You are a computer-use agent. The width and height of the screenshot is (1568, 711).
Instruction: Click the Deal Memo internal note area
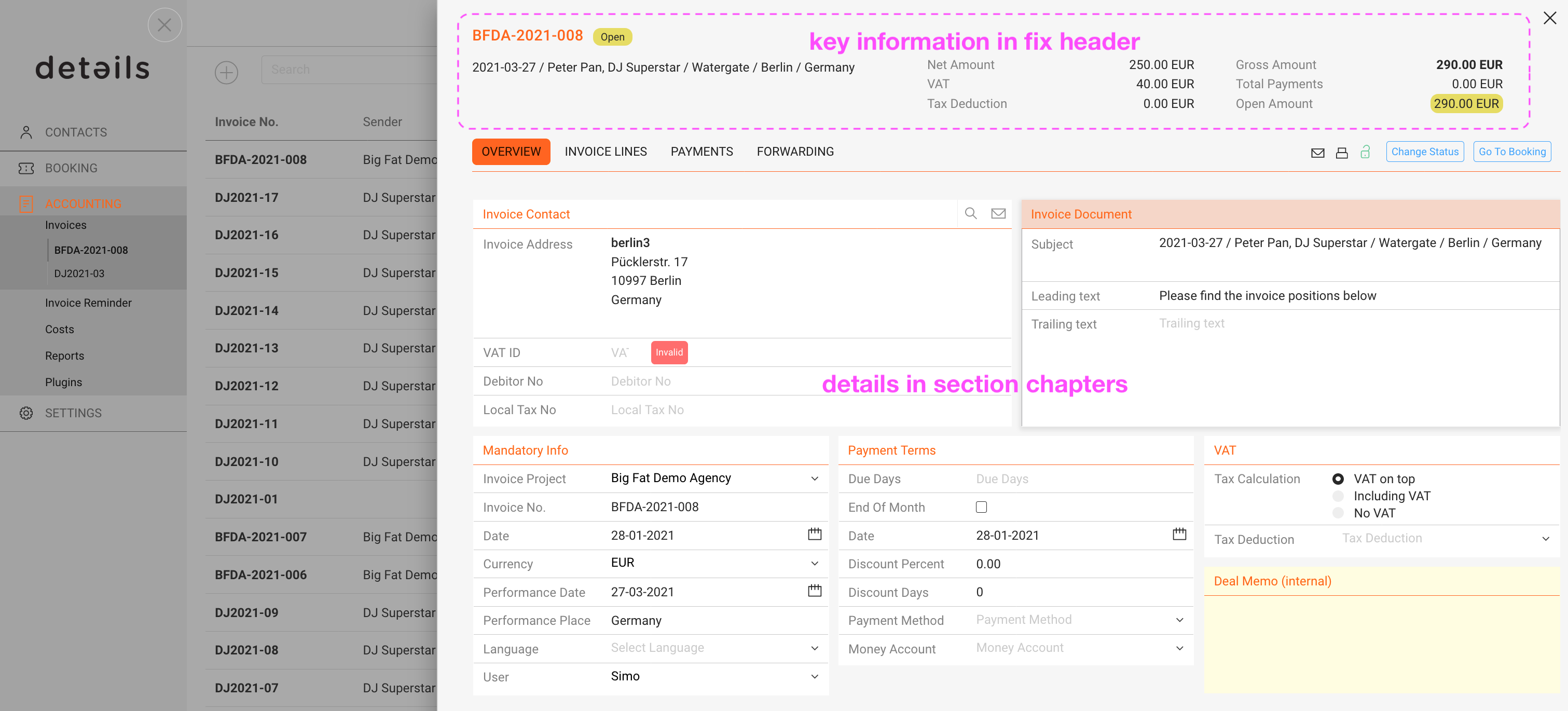tap(1381, 644)
